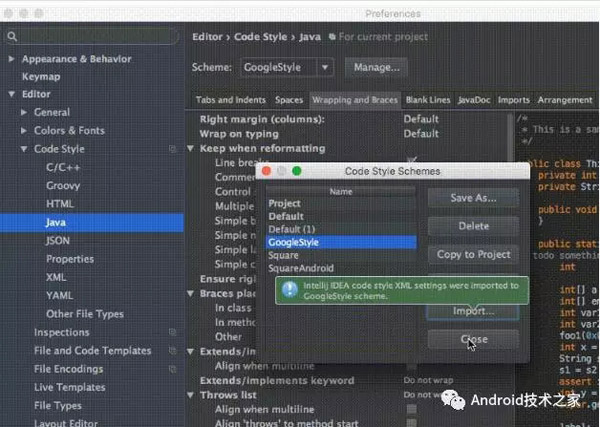Screen dimensions: 600x427
Task: Select HTML under Code Style
Action: (60, 204)
